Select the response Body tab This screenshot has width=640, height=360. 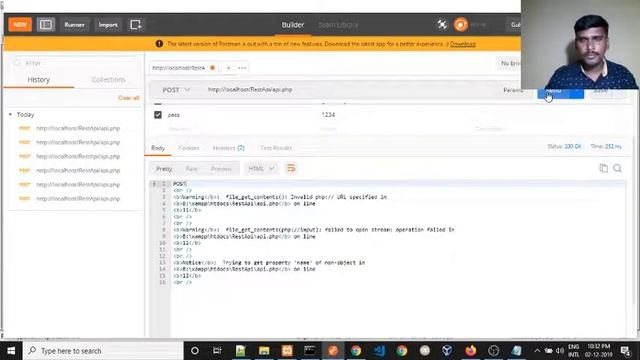pos(158,148)
